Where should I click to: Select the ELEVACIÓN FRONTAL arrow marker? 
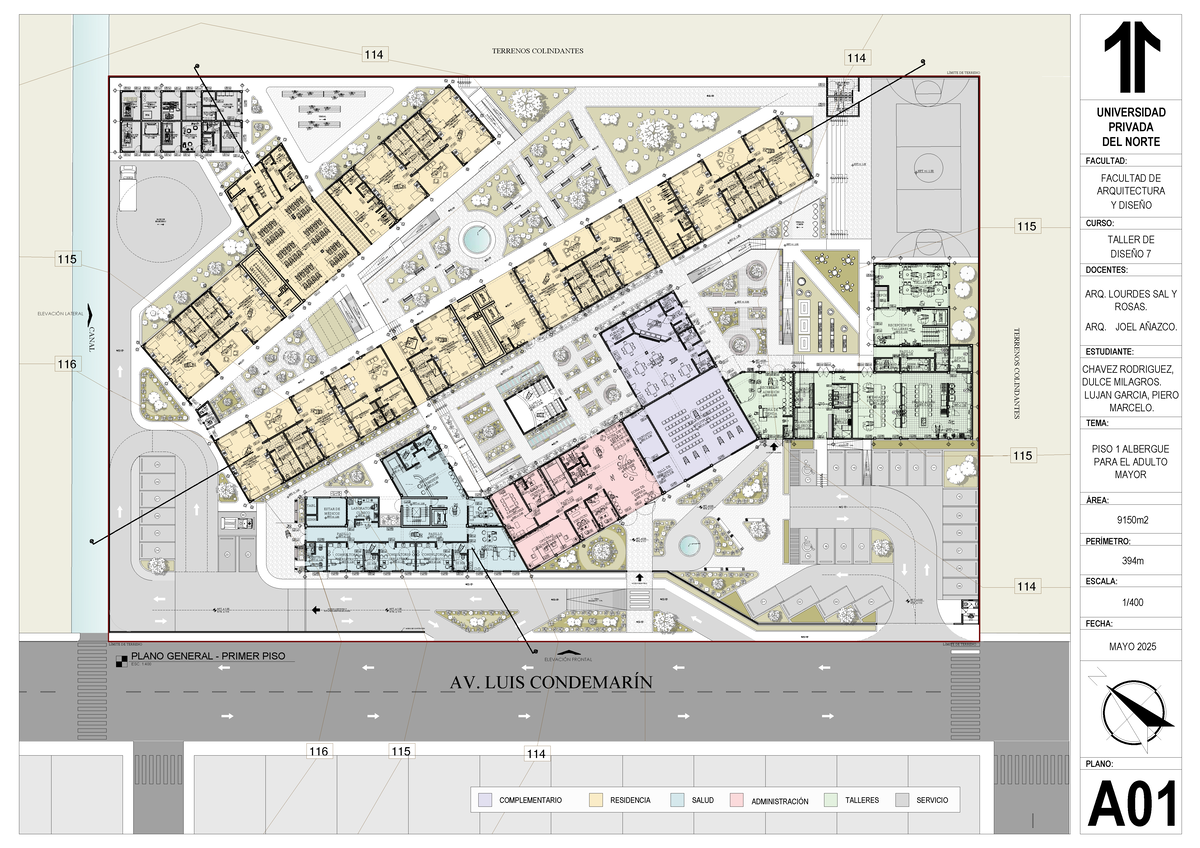pos(570,655)
